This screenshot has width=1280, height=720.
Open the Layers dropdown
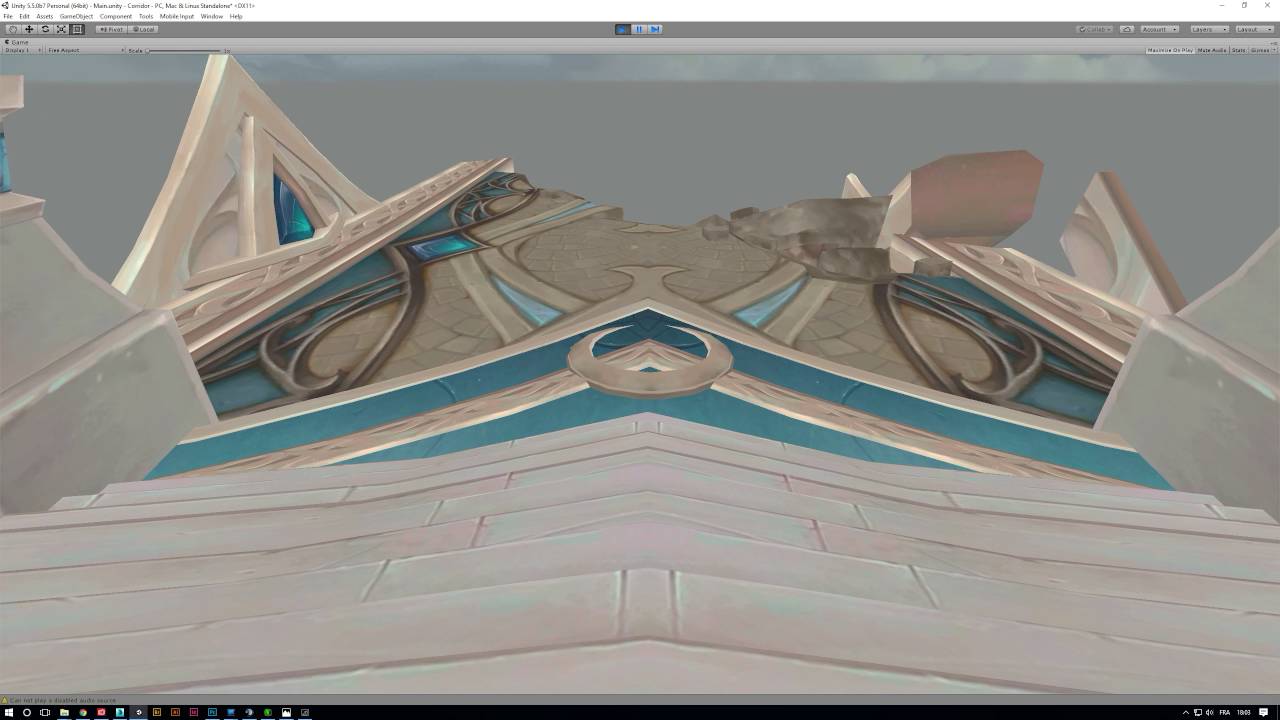tap(1209, 29)
